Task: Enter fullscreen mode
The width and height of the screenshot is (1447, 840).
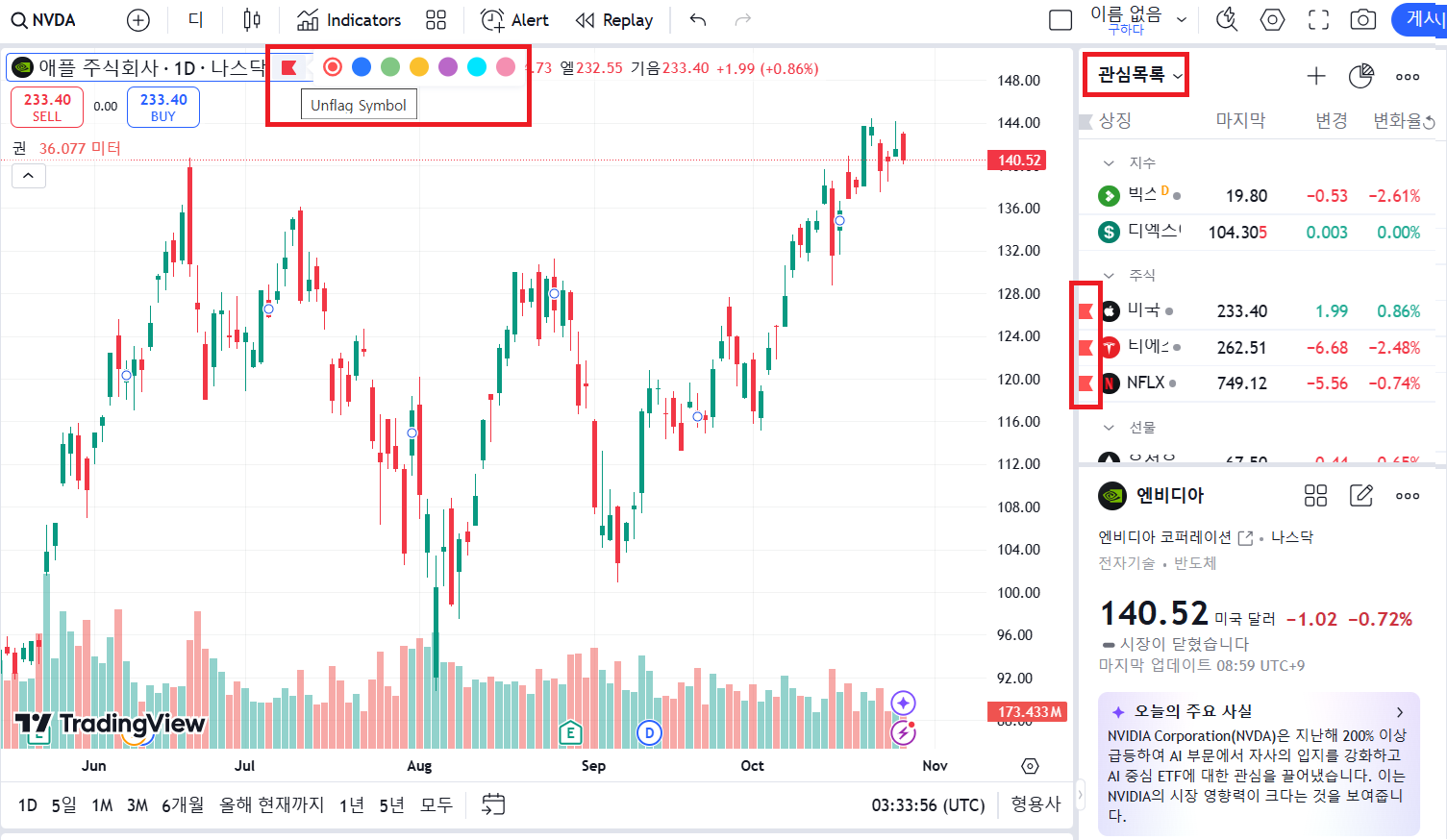Action: pos(1318,19)
